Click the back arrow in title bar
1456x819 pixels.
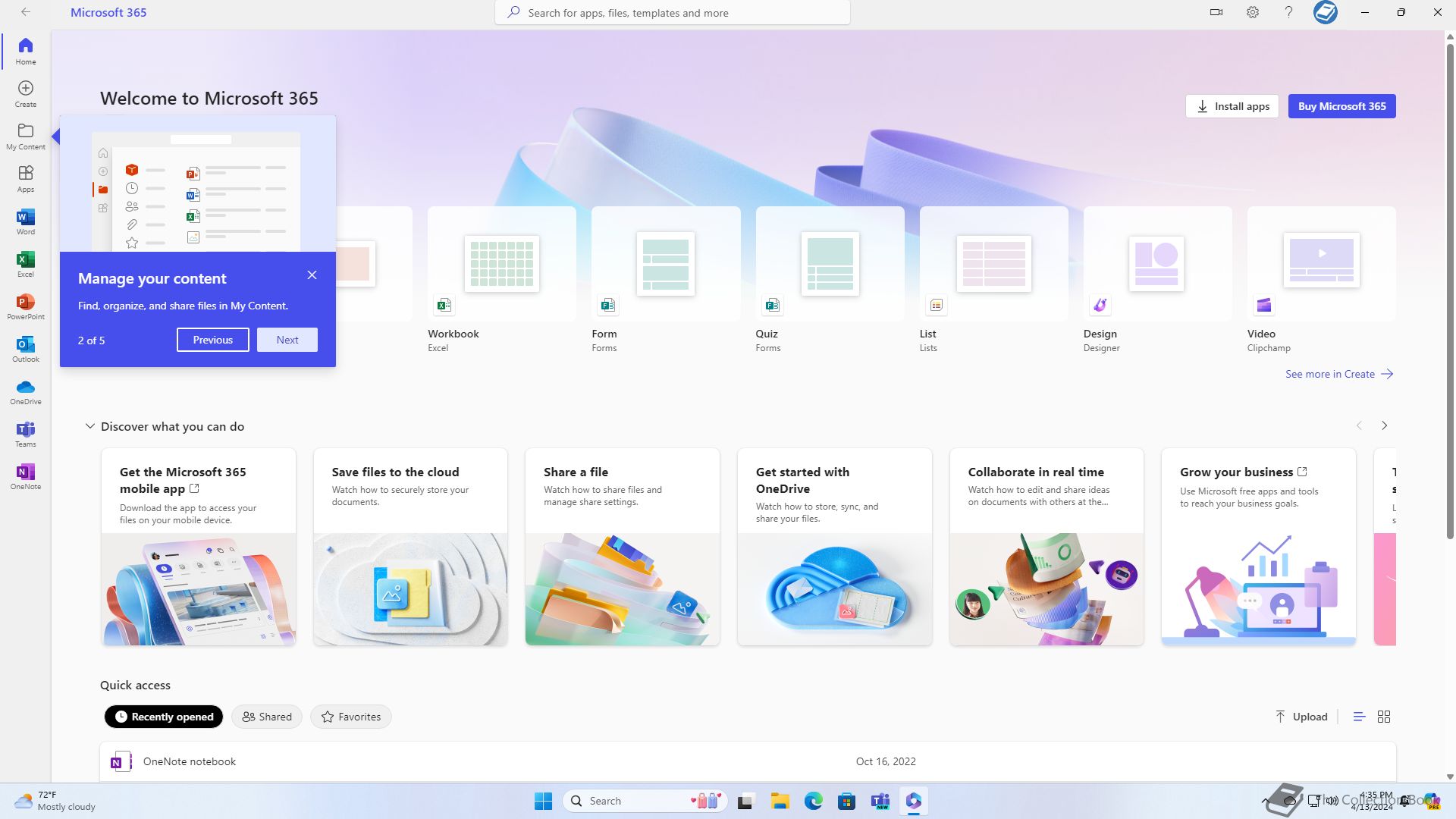[x=26, y=12]
